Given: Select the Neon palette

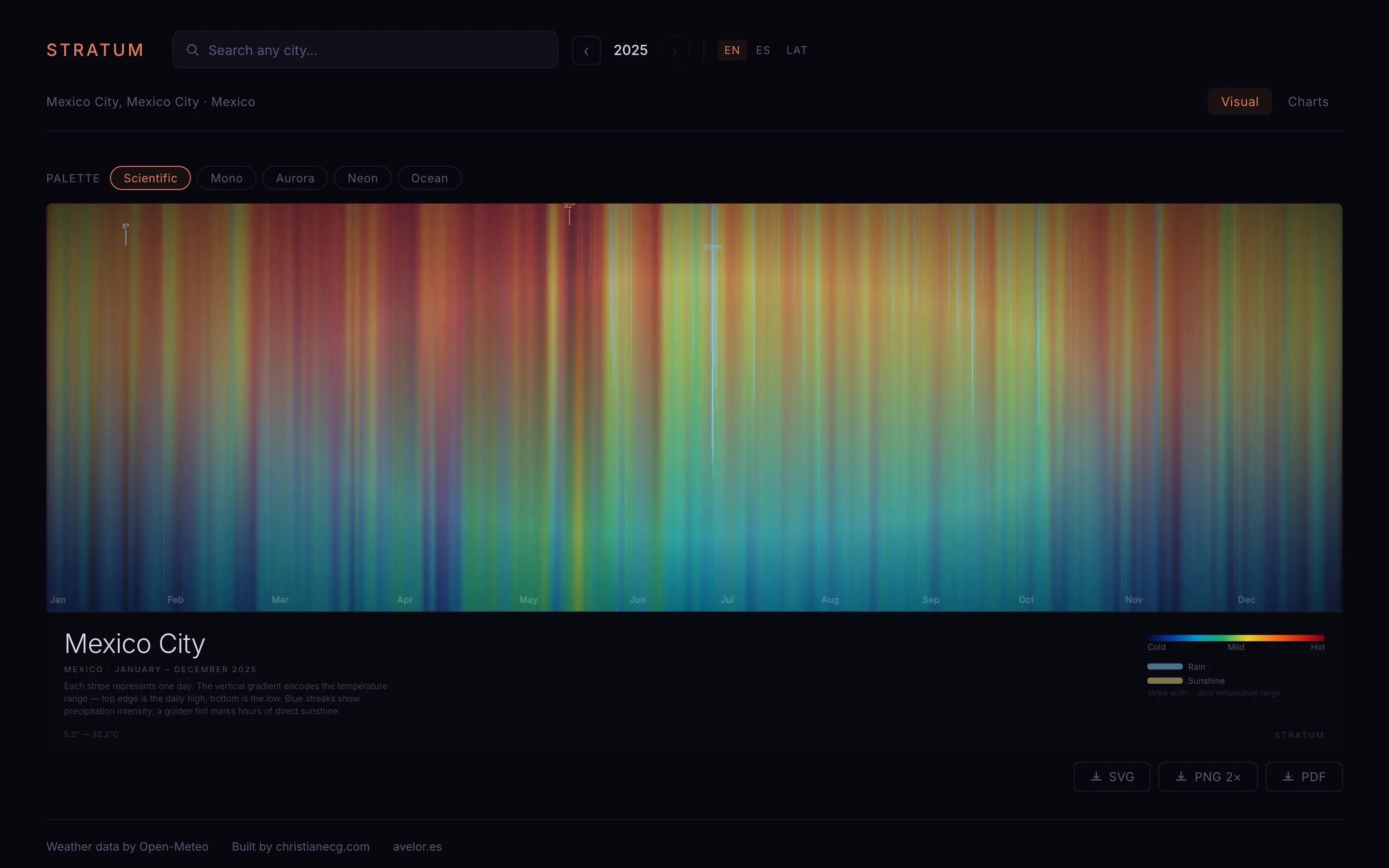Looking at the screenshot, I should click(363, 178).
